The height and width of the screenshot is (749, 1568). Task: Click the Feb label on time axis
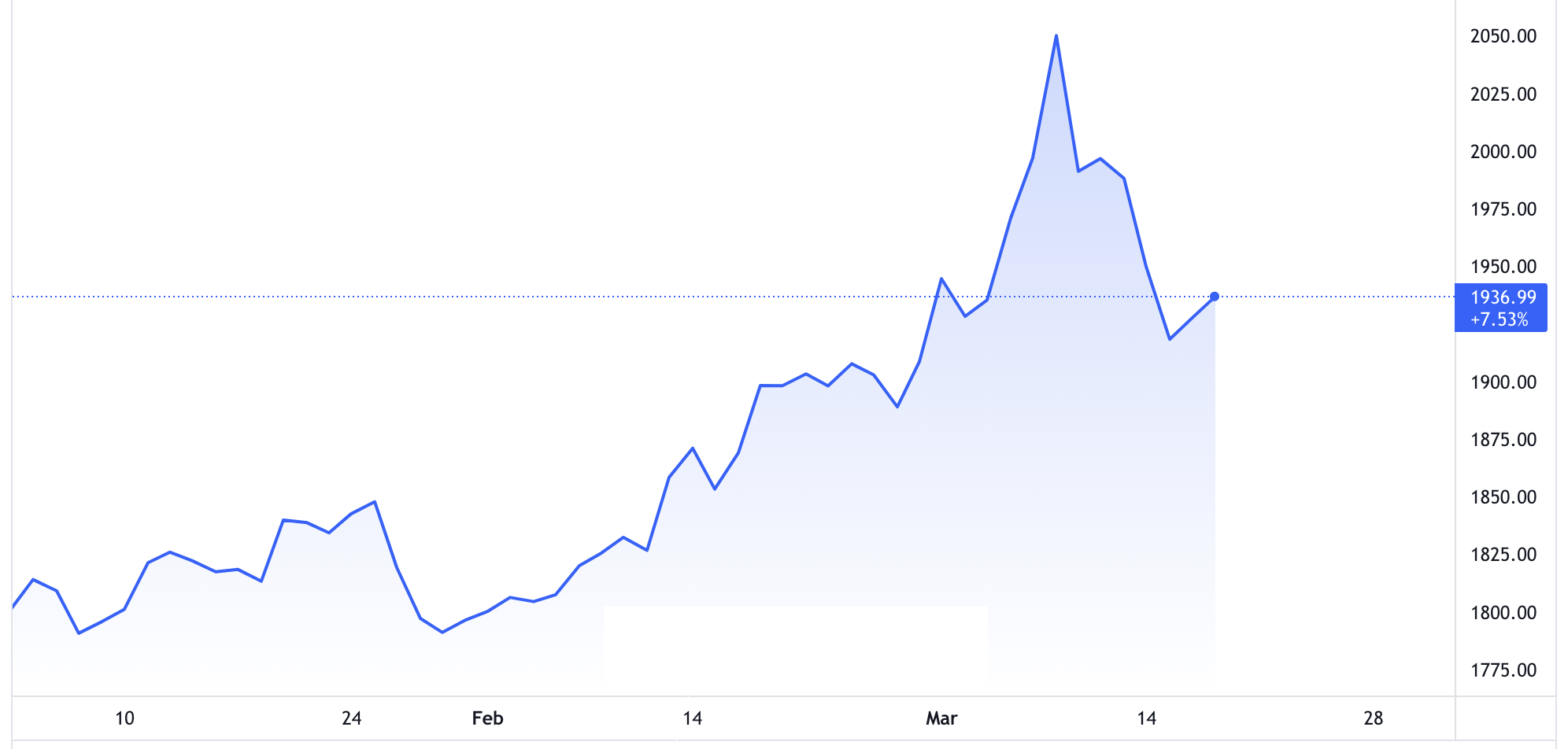[x=487, y=718]
